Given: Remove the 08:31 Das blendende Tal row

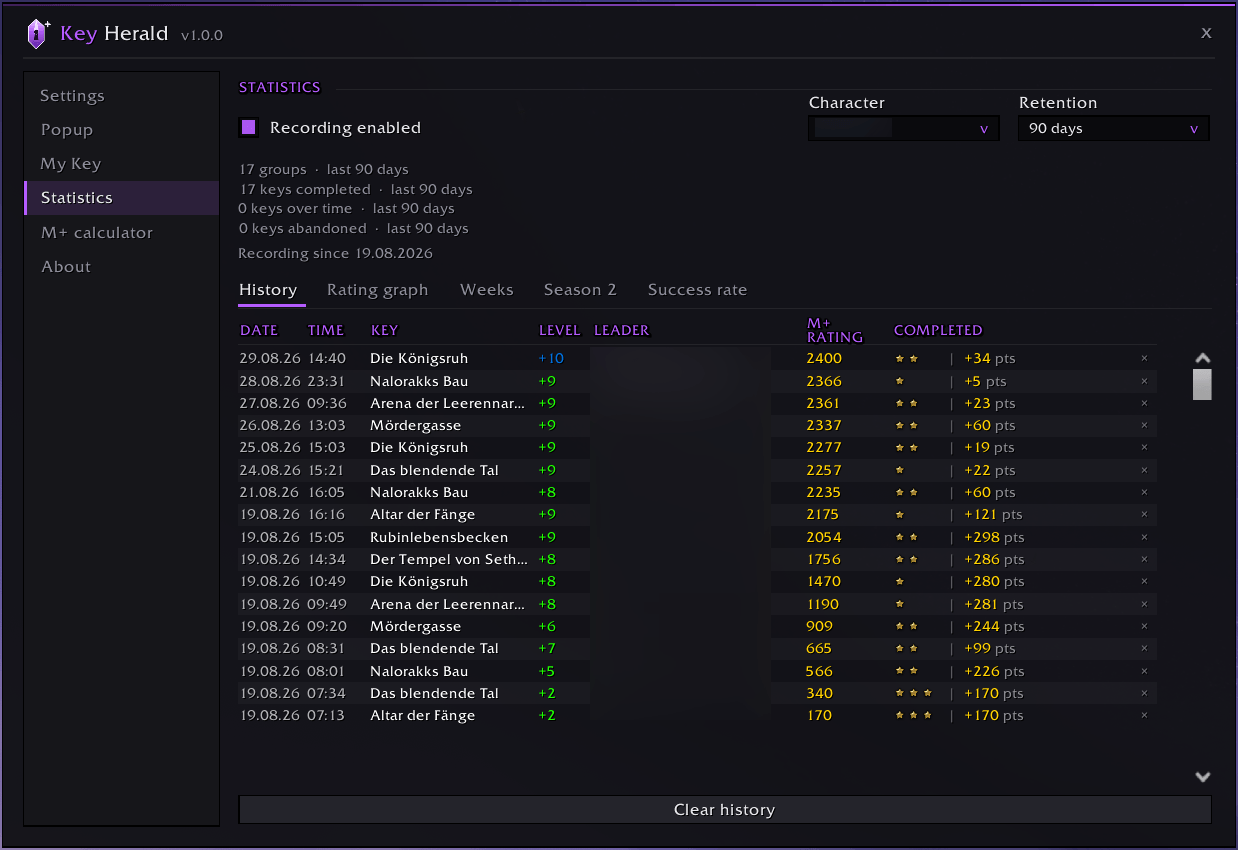Looking at the screenshot, I should pyautogui.click(x=1144, y=648).
